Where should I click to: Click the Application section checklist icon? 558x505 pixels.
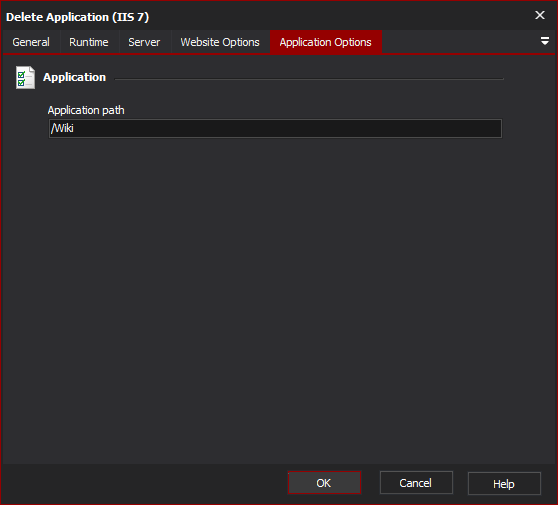point(25,78)
